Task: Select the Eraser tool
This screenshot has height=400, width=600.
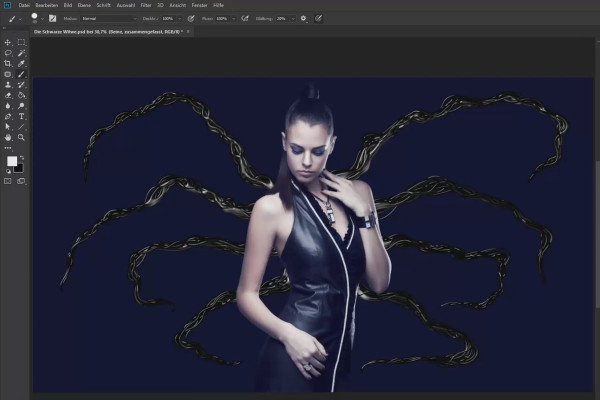Action: tap(8, 95)
